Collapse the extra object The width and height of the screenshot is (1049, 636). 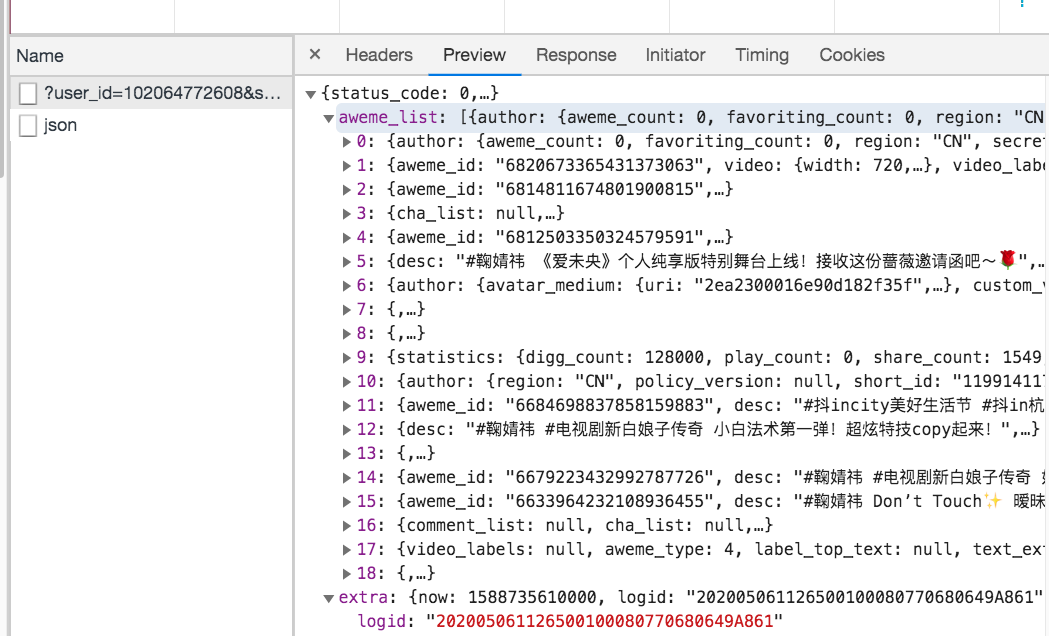(x=328, y=599)
